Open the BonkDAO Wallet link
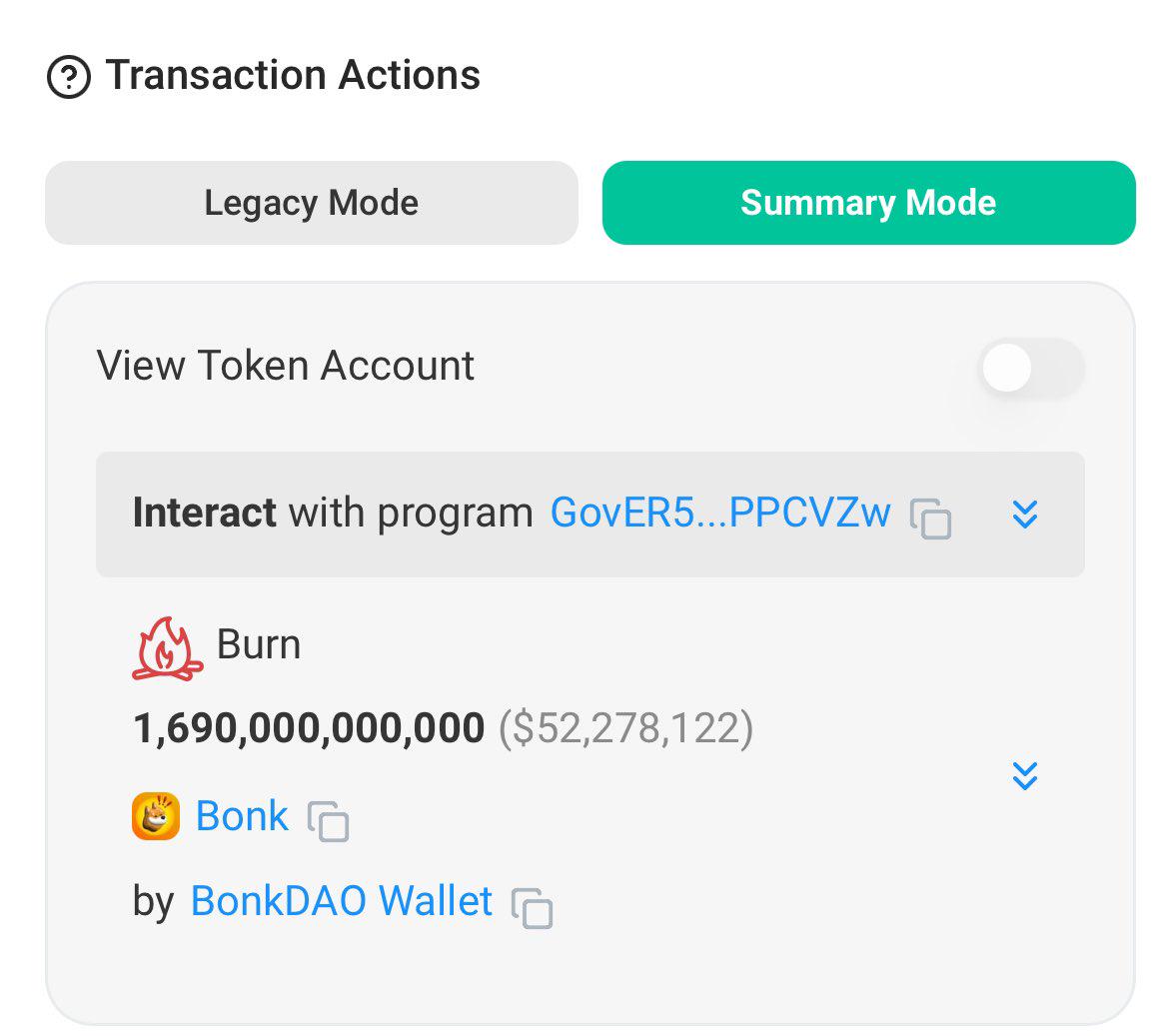Viewport: 1170px width, 1036px height. (x=341, y=901)
